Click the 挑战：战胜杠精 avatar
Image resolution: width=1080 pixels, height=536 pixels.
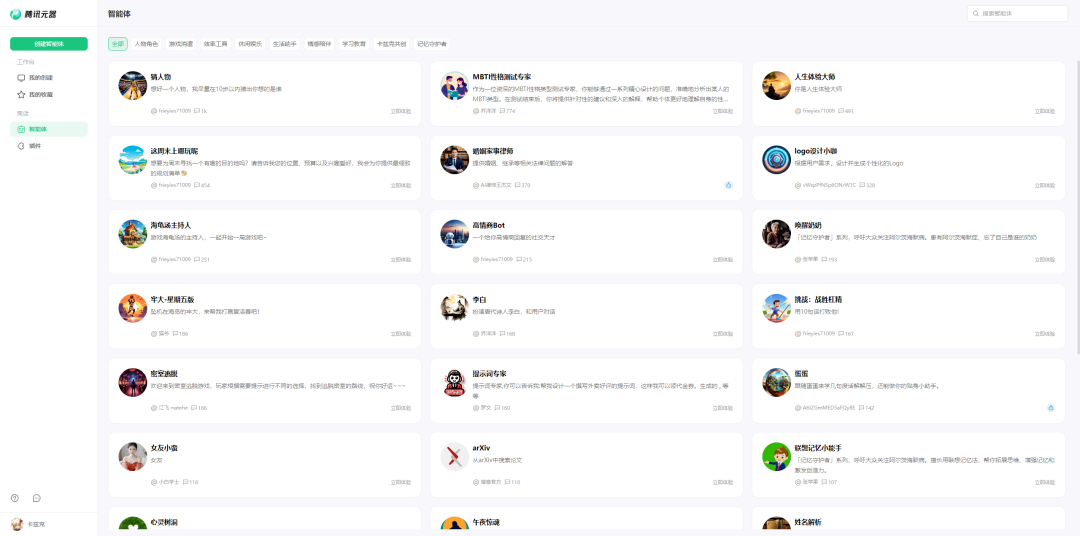pos(776,309)
